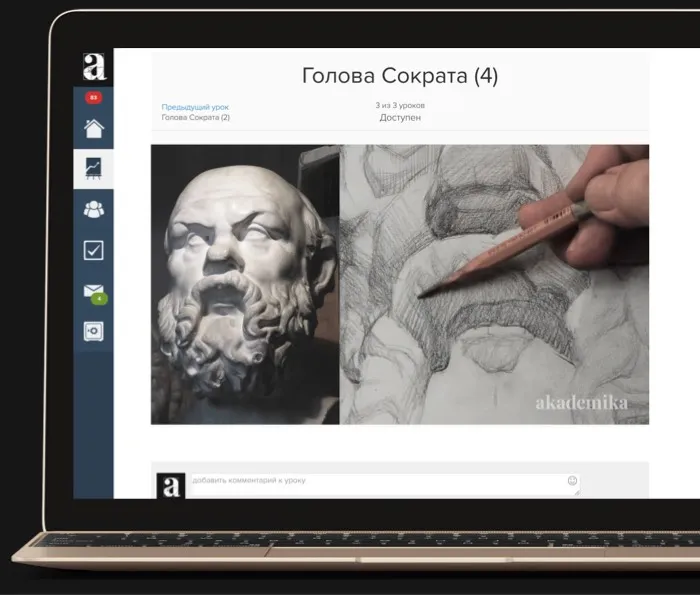
Task: Open the previous lesson "Голова Сократа (2)"
Action: click(195, 118)
